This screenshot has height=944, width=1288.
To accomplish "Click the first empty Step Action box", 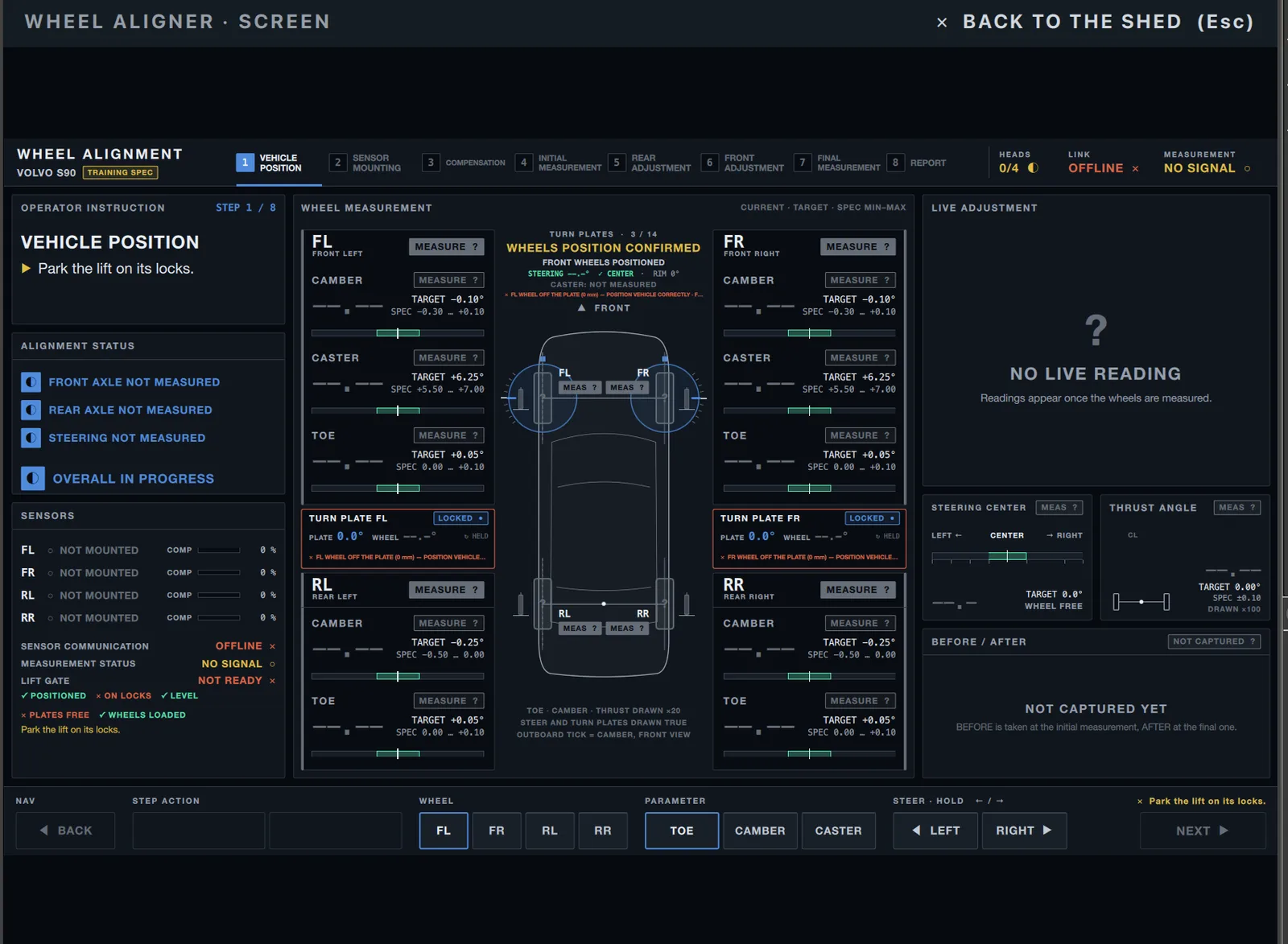I will [199, 831].
